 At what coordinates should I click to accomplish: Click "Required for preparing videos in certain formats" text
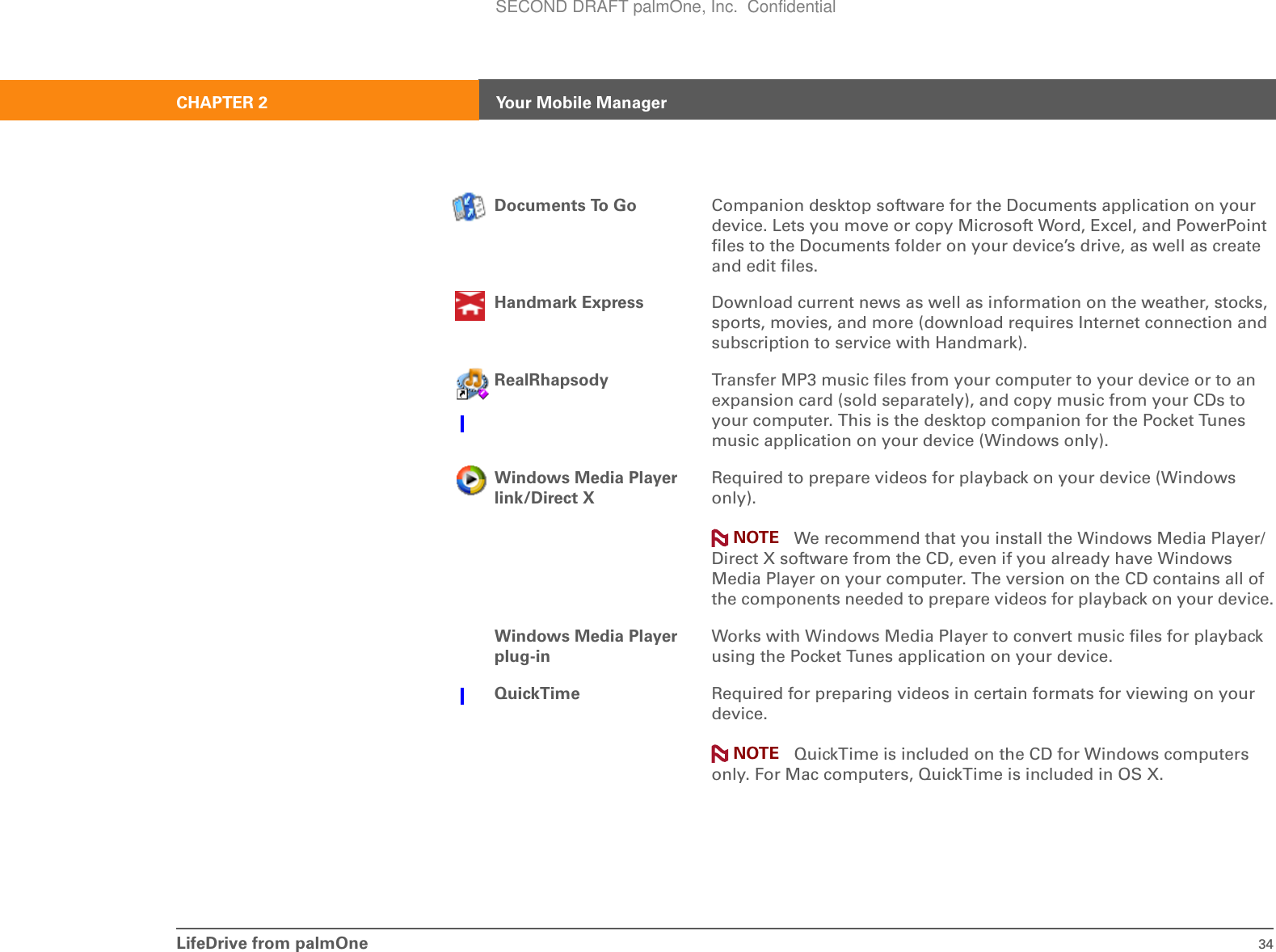pyautogui.click(x=983, y=703)
